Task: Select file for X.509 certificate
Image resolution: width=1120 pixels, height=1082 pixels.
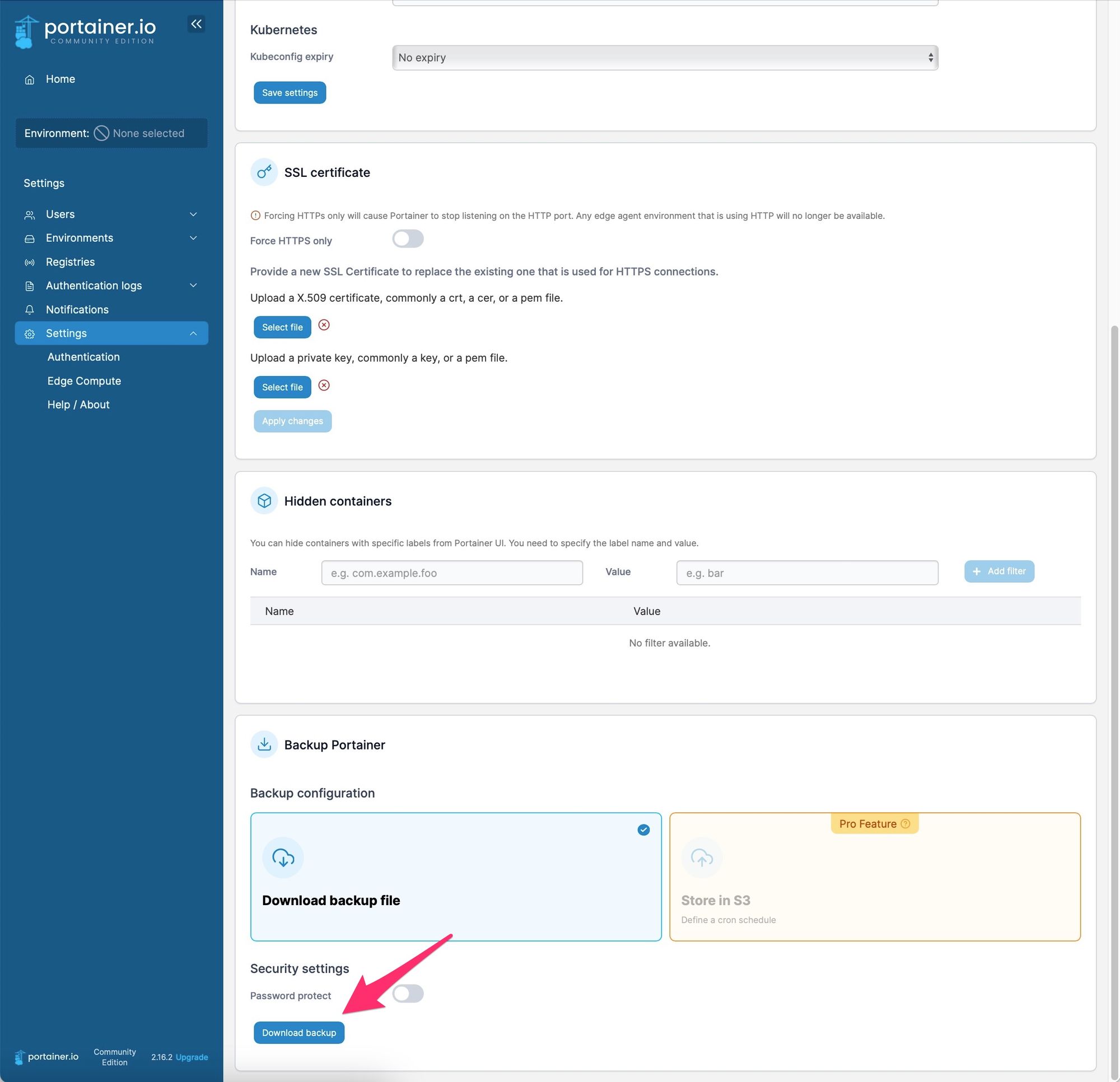Action: coord(282,327)
